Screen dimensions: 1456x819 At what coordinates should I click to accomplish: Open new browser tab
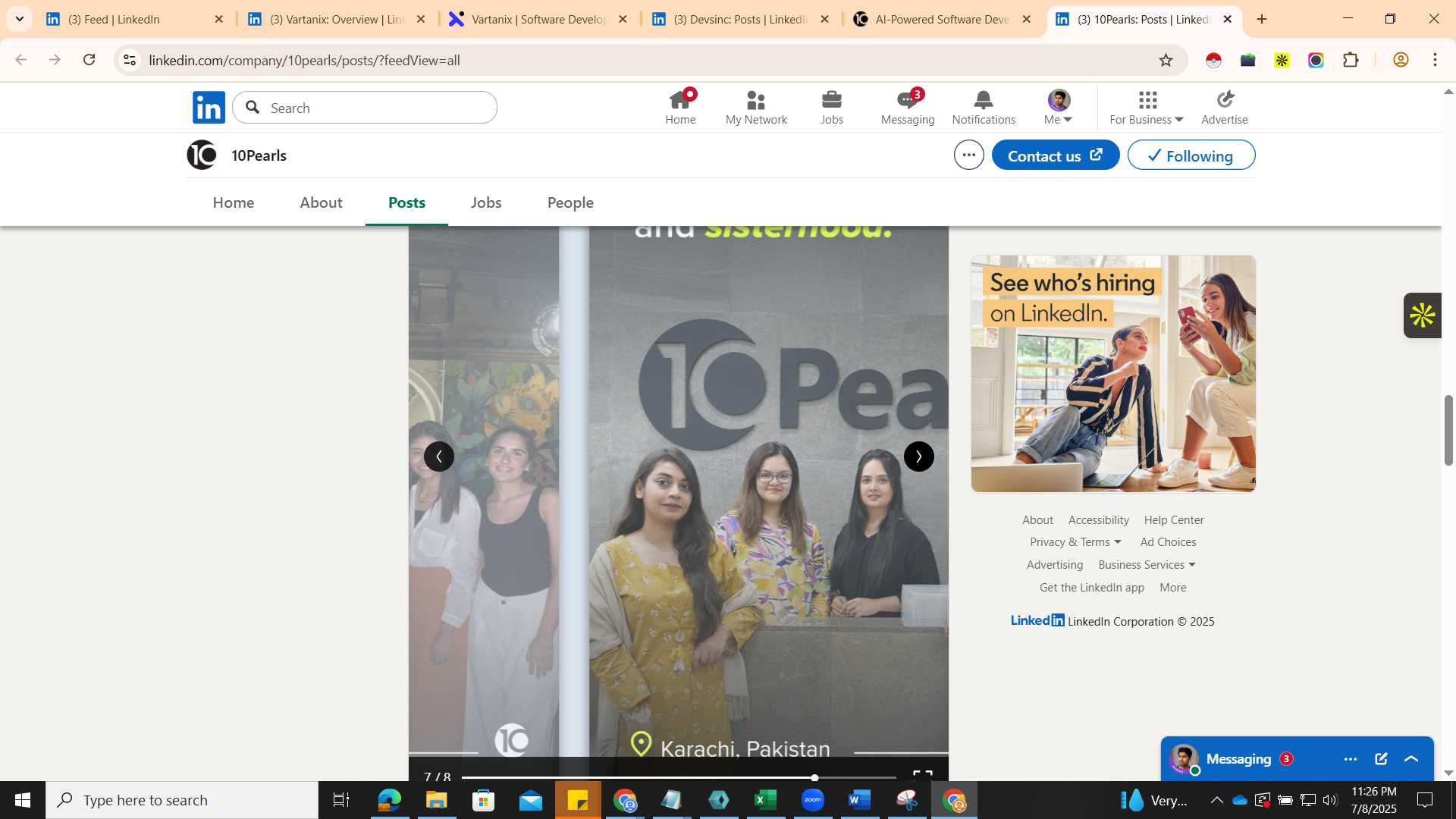pyautogui.click(x=1262, y=19)
